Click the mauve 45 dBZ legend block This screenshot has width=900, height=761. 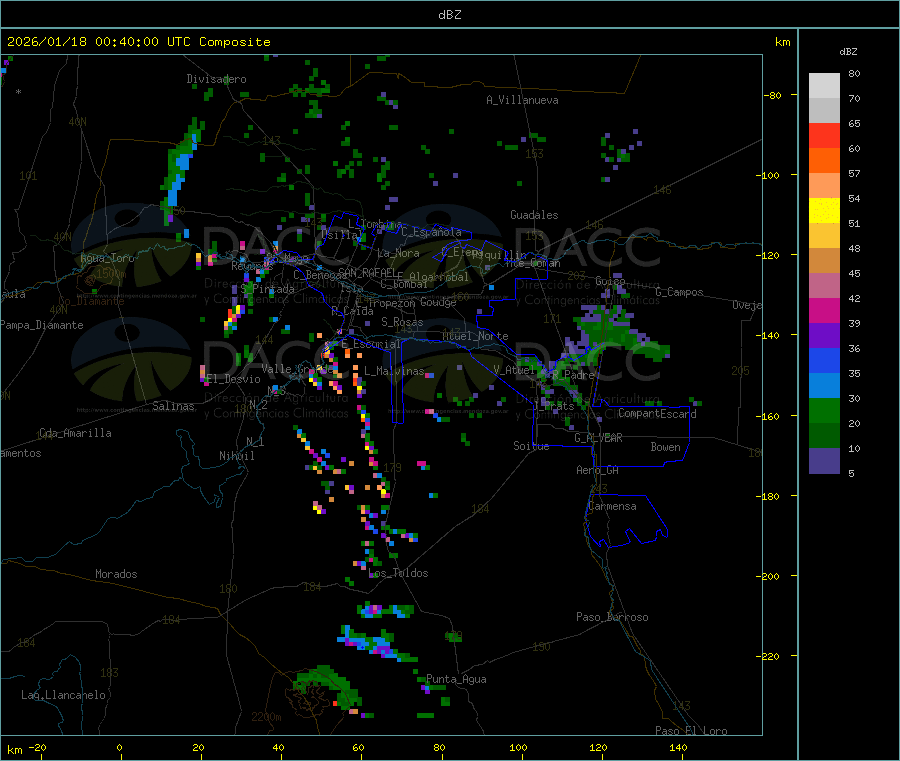pos(824,285)
